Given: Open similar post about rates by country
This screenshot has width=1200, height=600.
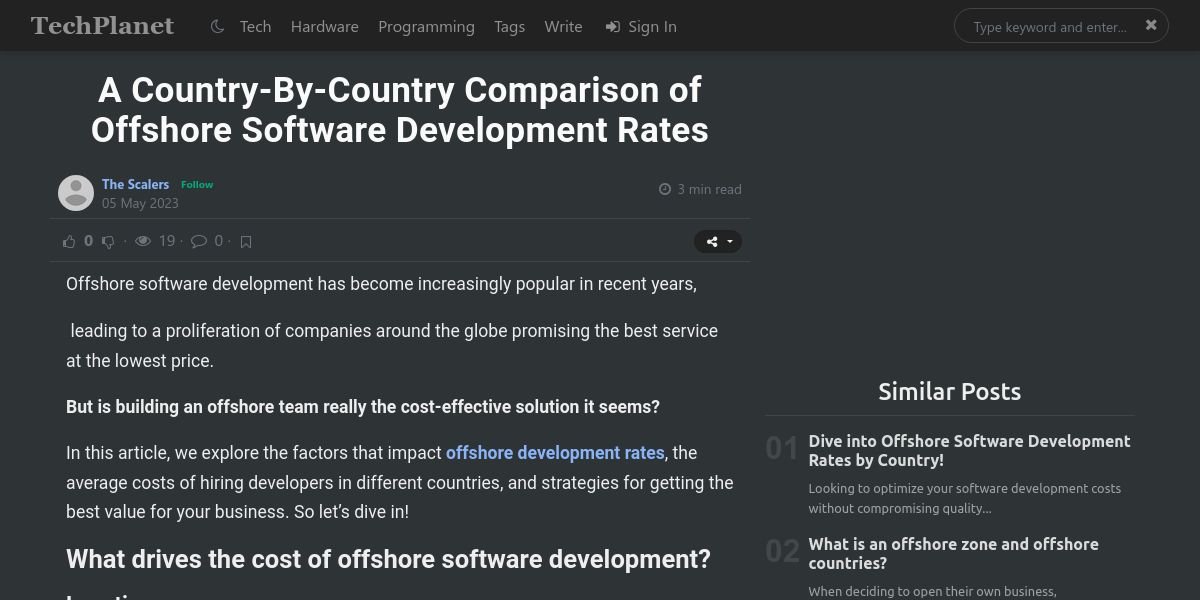Looking at the screenshot, I should pyautogui.click(x=969, y=451).
